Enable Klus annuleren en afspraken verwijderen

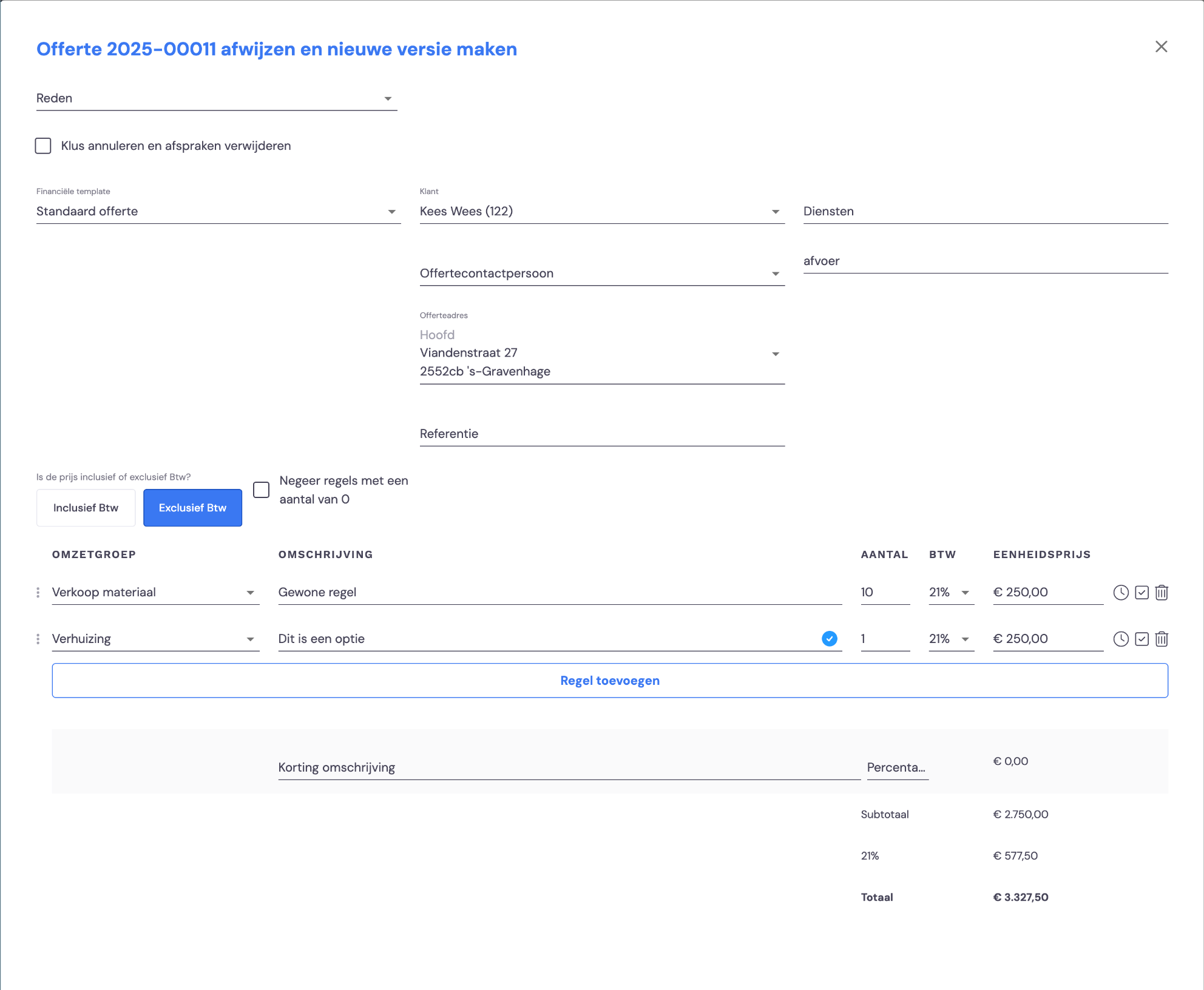43,146
